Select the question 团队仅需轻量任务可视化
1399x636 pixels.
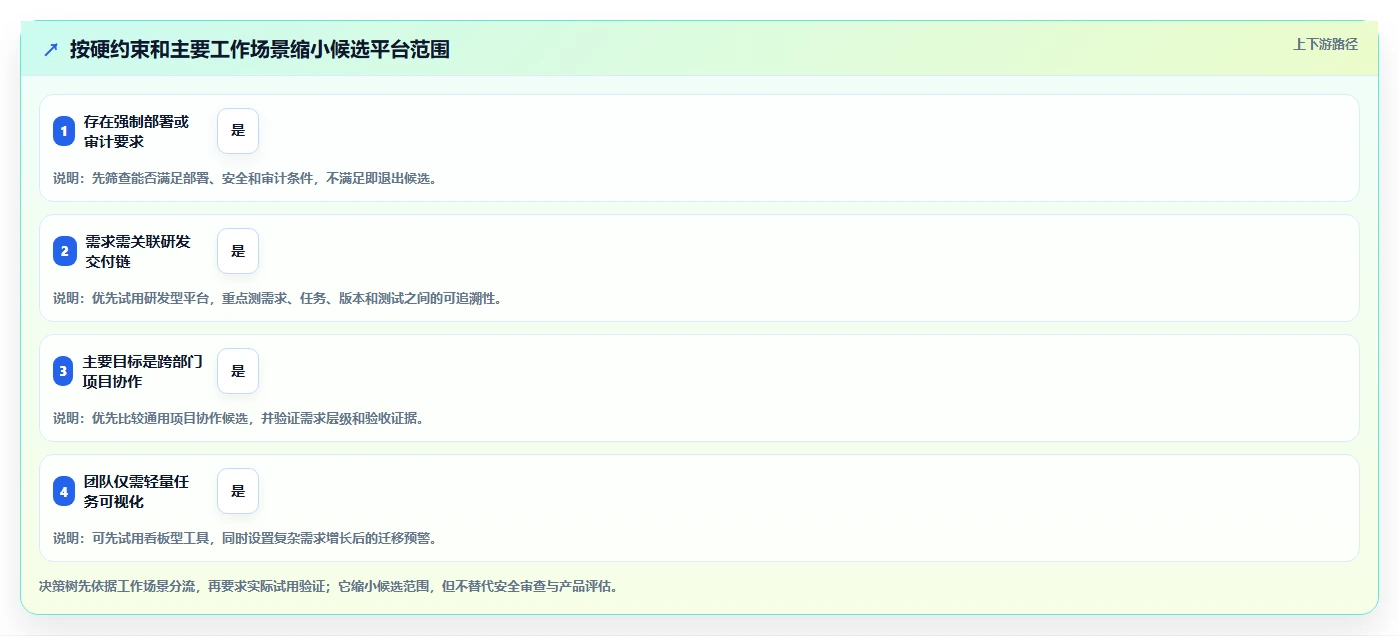pos(136,491)
